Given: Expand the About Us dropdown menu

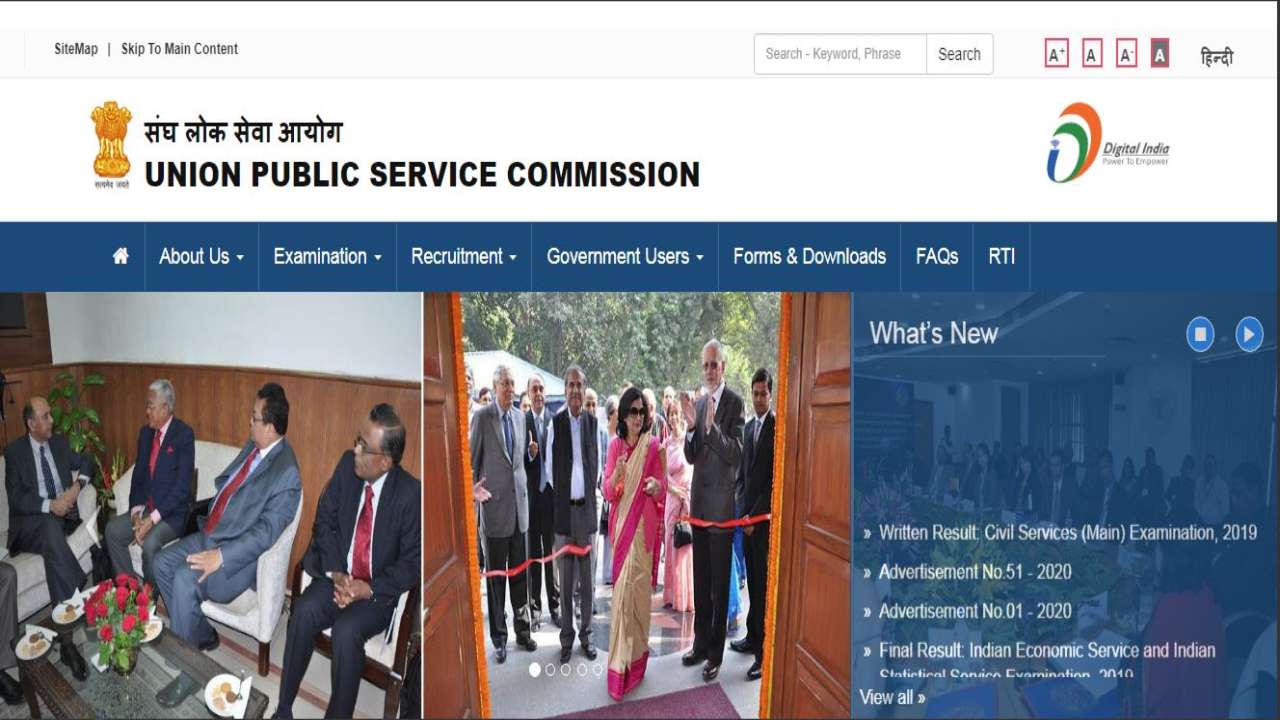Looking at the screenshot, I should pos(201,257).
